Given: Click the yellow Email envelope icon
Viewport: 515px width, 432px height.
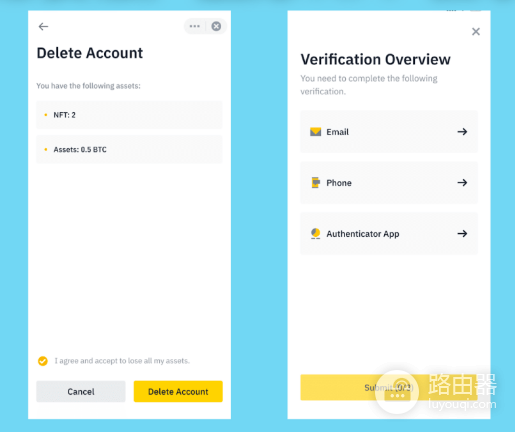Looking at the screenshot, I should tap(315, 132).
